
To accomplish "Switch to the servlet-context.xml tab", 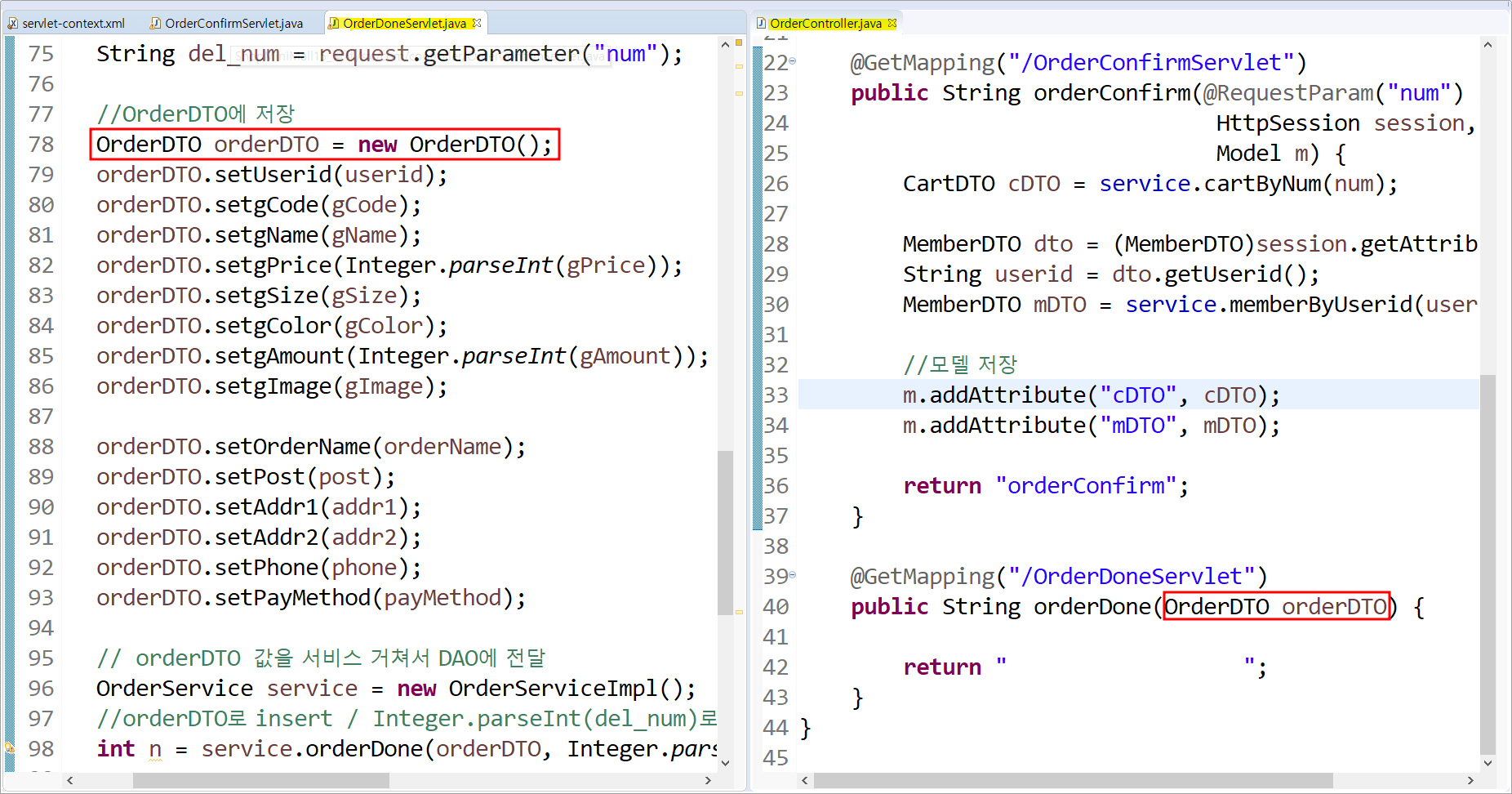I will pos(66,23).
